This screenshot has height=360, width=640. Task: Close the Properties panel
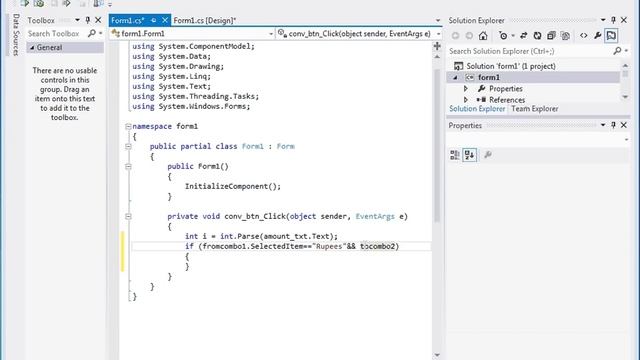624,125
